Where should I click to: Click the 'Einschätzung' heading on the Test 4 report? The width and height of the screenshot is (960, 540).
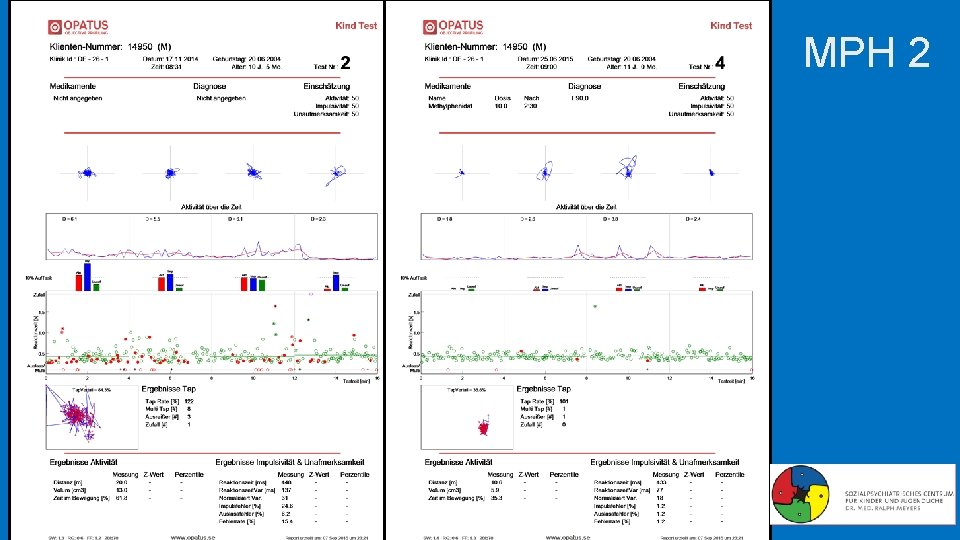click(x=702, y=86)
